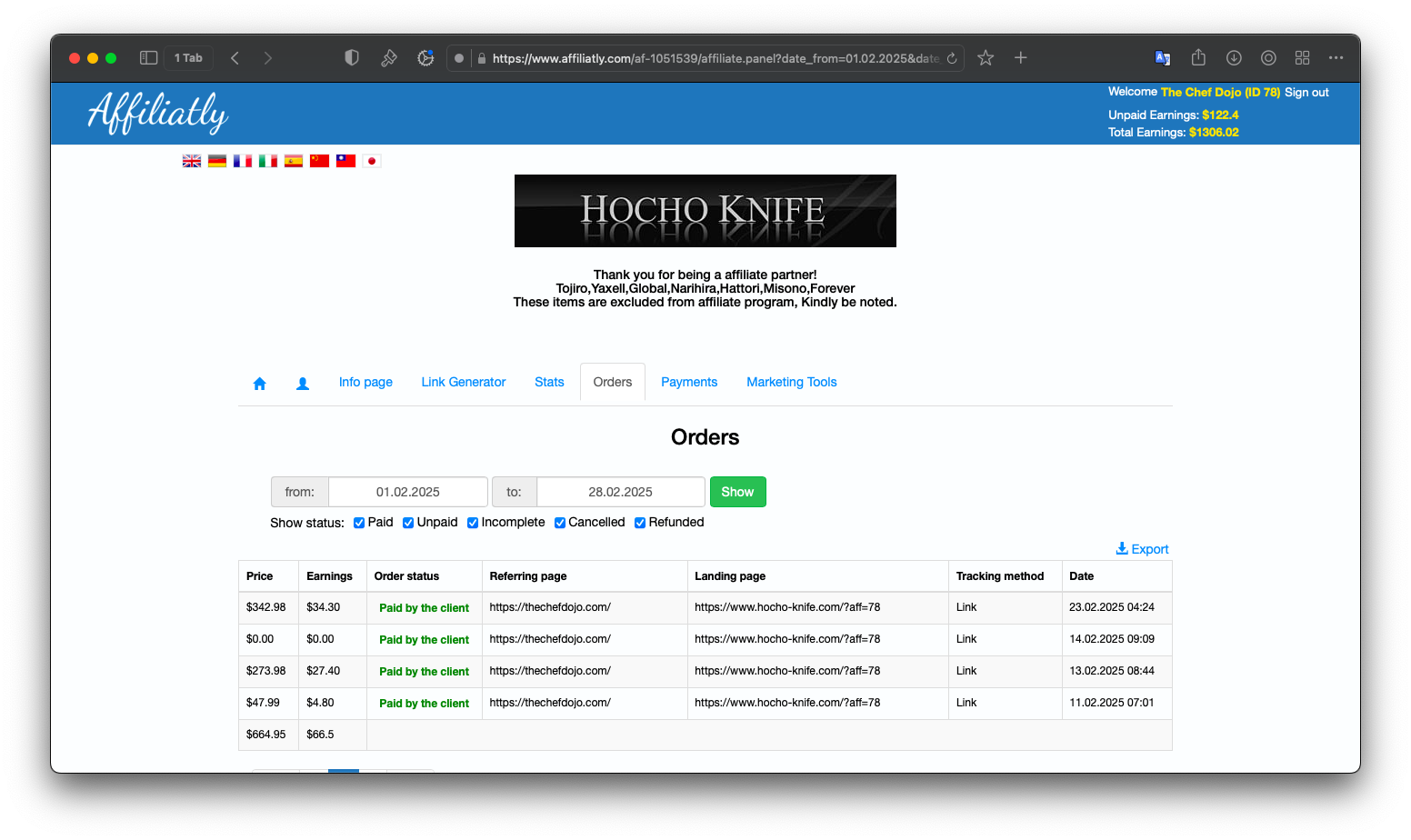Open the shield privacy report icon
The height and width of the screenshot is (840, 1411).
[x=352, y=57]
